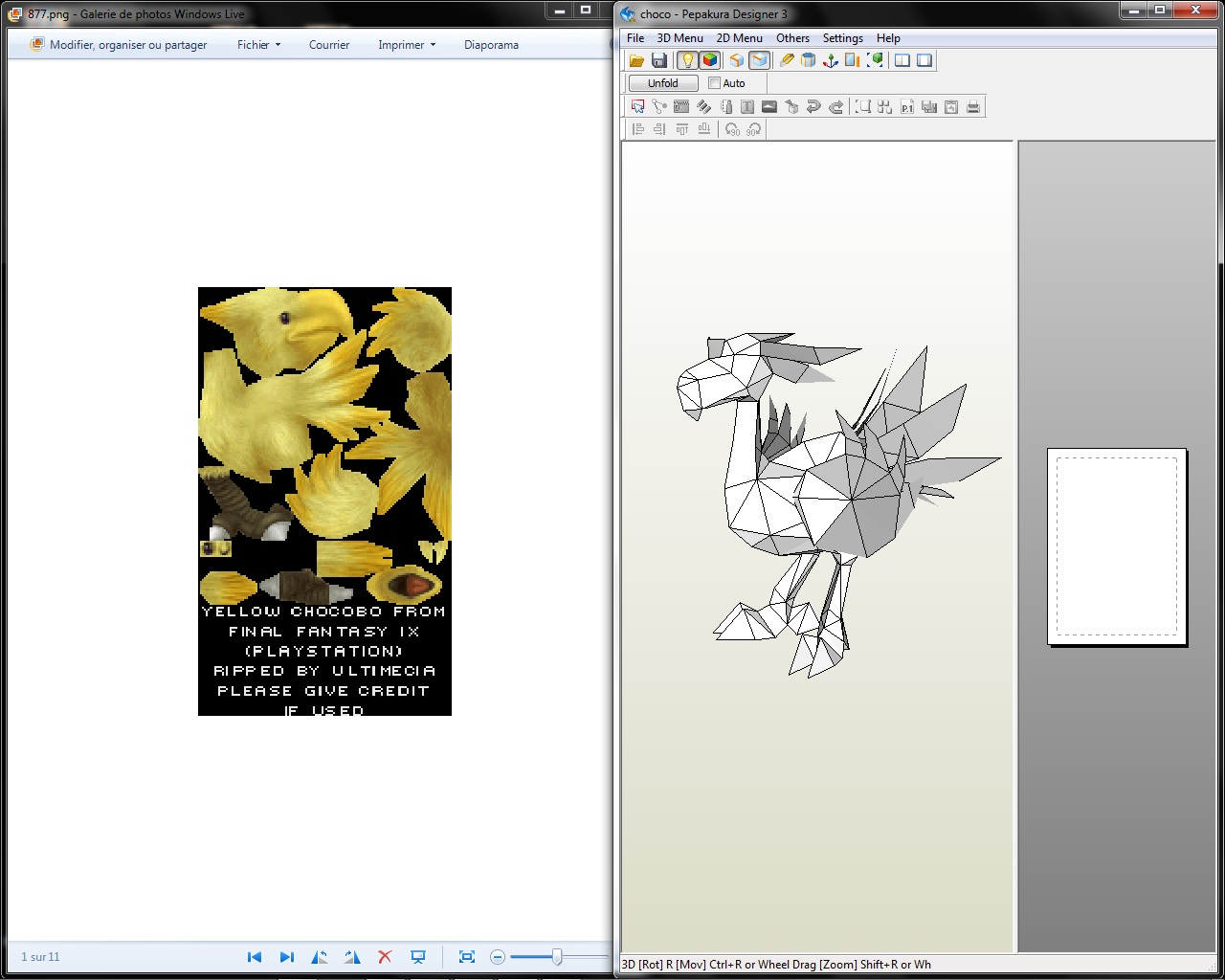Click the align left icon
This screenshot has height=980, width=1225.
click(x=638, y=129)
